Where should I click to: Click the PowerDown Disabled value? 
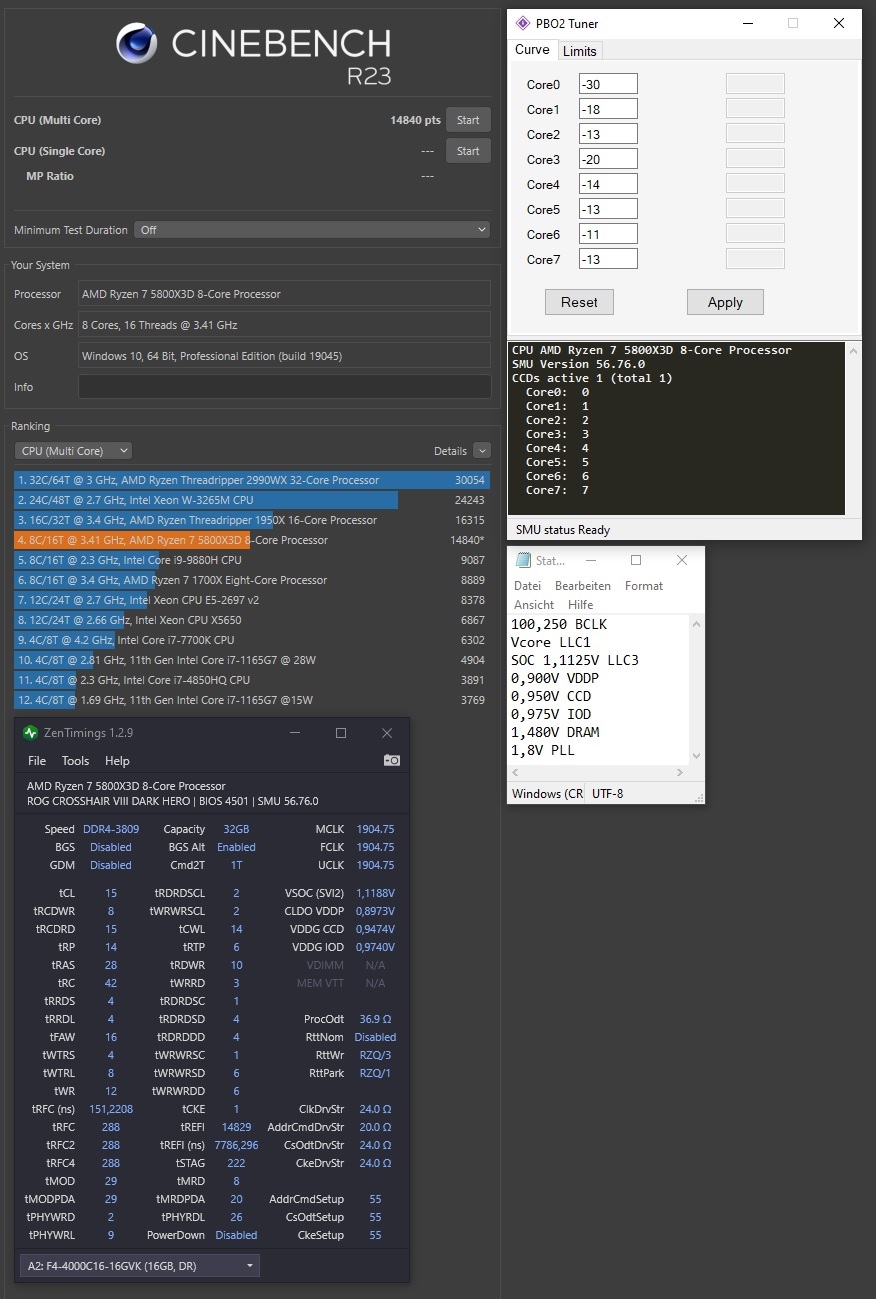[236, 1235]
